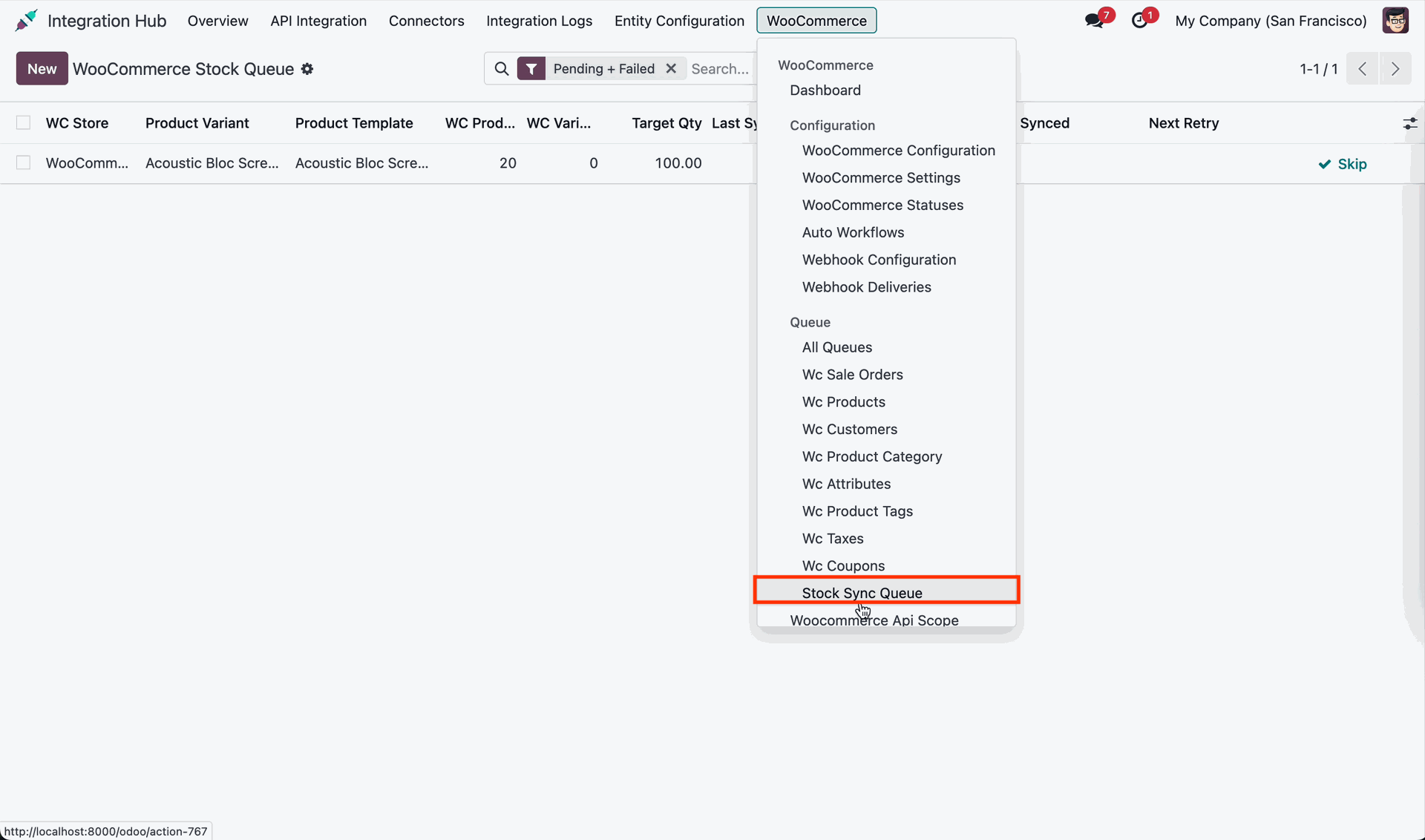Switch company via My Company (San Francisco)
1425x840 pixels.
tap(1271, 21)
